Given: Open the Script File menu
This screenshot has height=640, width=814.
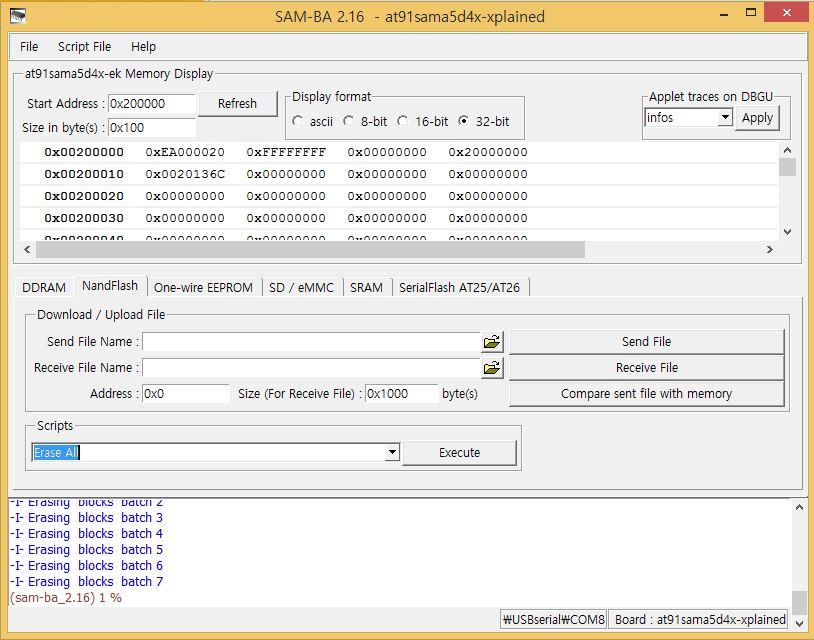Looking at the screenshot, I should click(84, 46).
